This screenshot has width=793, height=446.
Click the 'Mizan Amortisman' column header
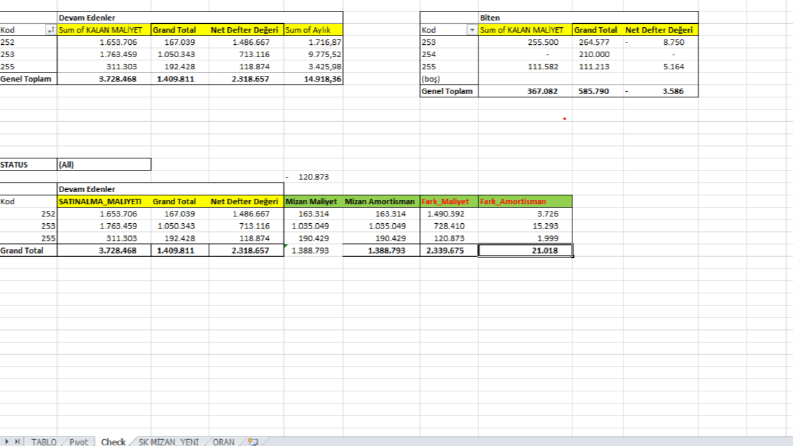tap(381, 201)
